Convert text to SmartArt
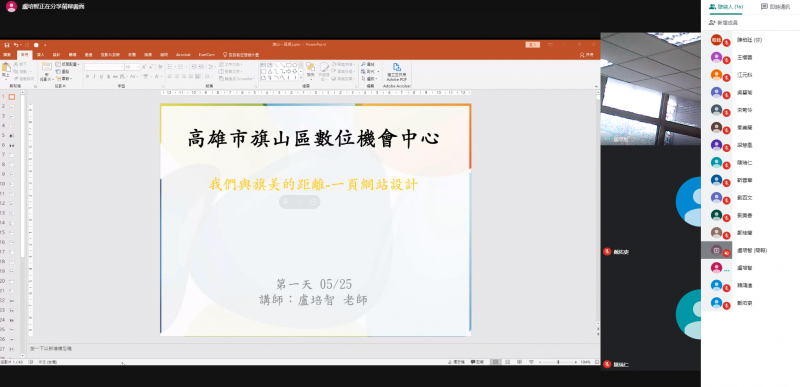Viewport: 800px width, 387px height. (236, 79)
